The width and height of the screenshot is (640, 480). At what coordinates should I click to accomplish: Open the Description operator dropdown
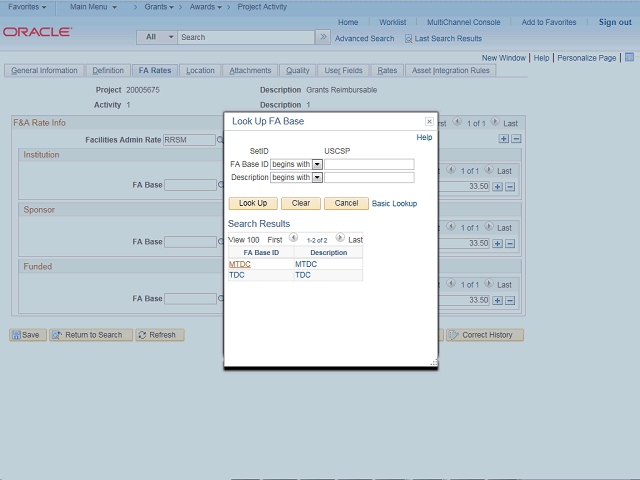click(317, 178)
